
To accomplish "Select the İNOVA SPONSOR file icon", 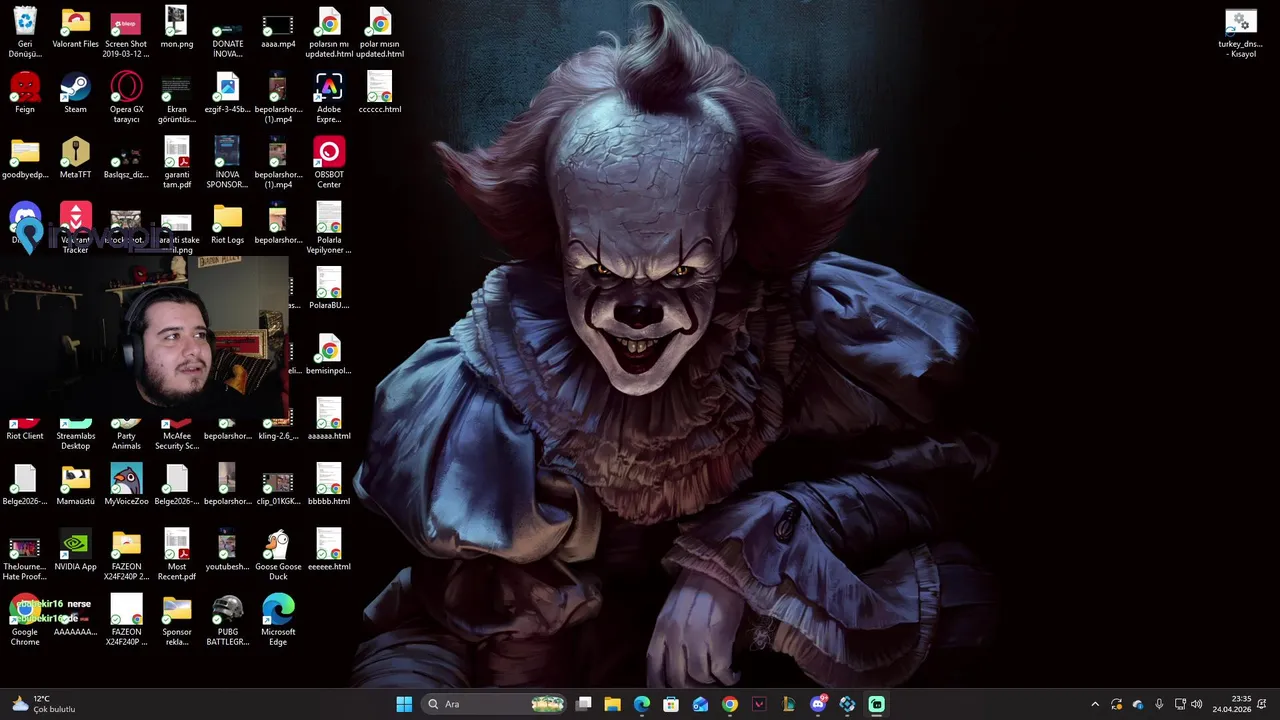I will pyautogui.click(x=228, y=162).
